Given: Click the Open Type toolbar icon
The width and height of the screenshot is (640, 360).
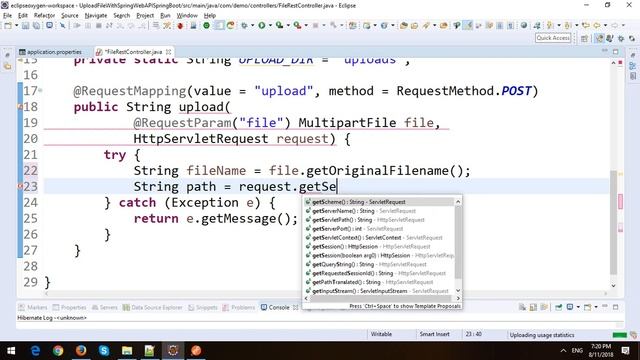Looking at the screenshot, I should pyautogui.click(x=404, y=26).
